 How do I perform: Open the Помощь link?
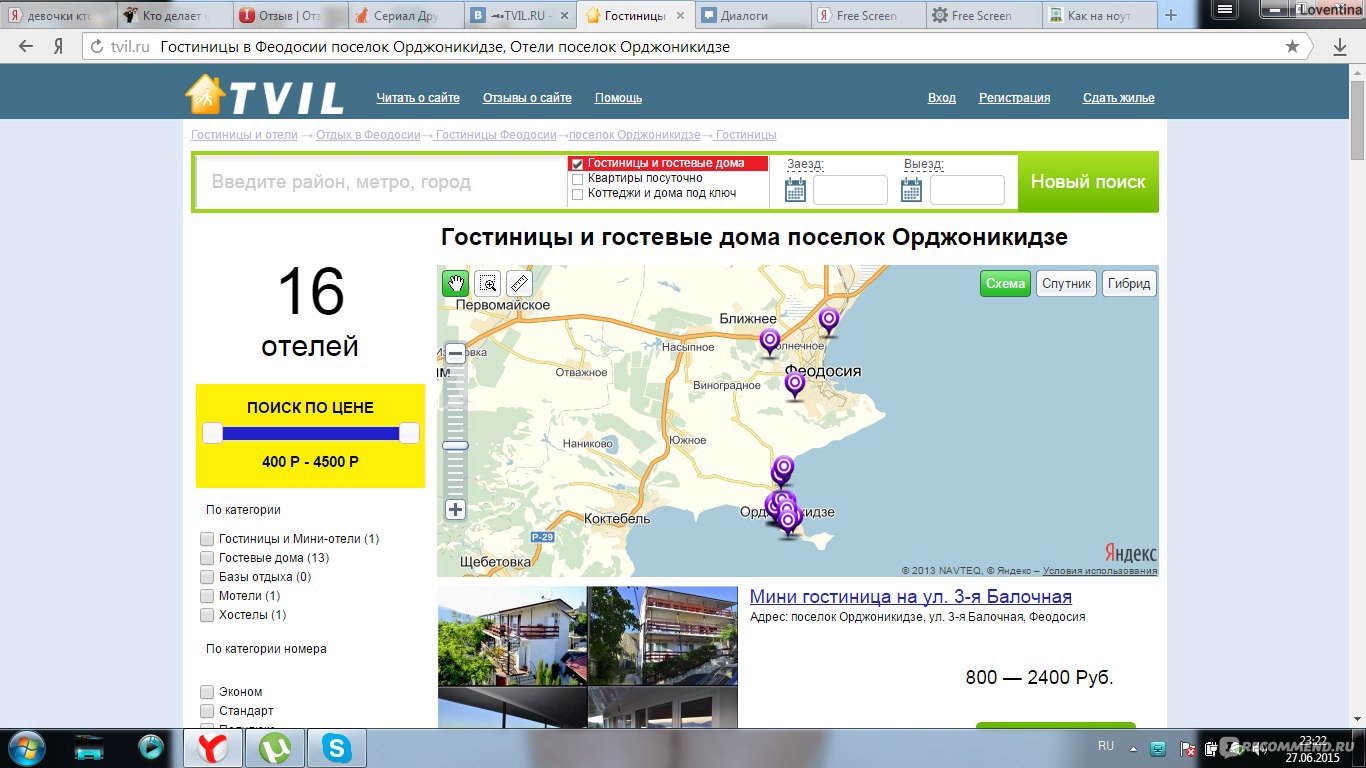pyautogui.click(x=618, y=98)
